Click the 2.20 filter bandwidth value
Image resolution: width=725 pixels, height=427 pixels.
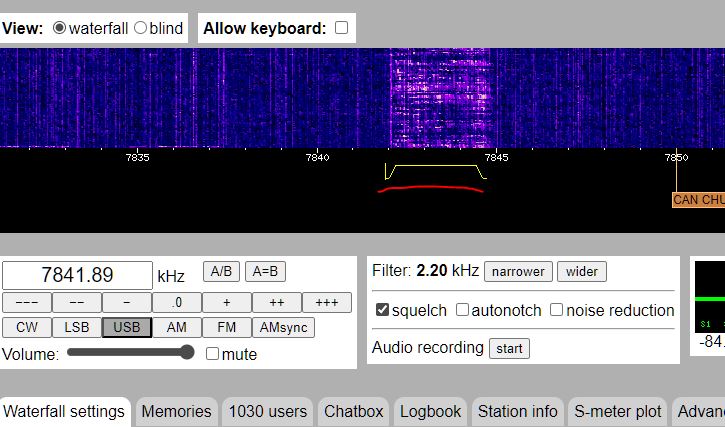point(432,271)
